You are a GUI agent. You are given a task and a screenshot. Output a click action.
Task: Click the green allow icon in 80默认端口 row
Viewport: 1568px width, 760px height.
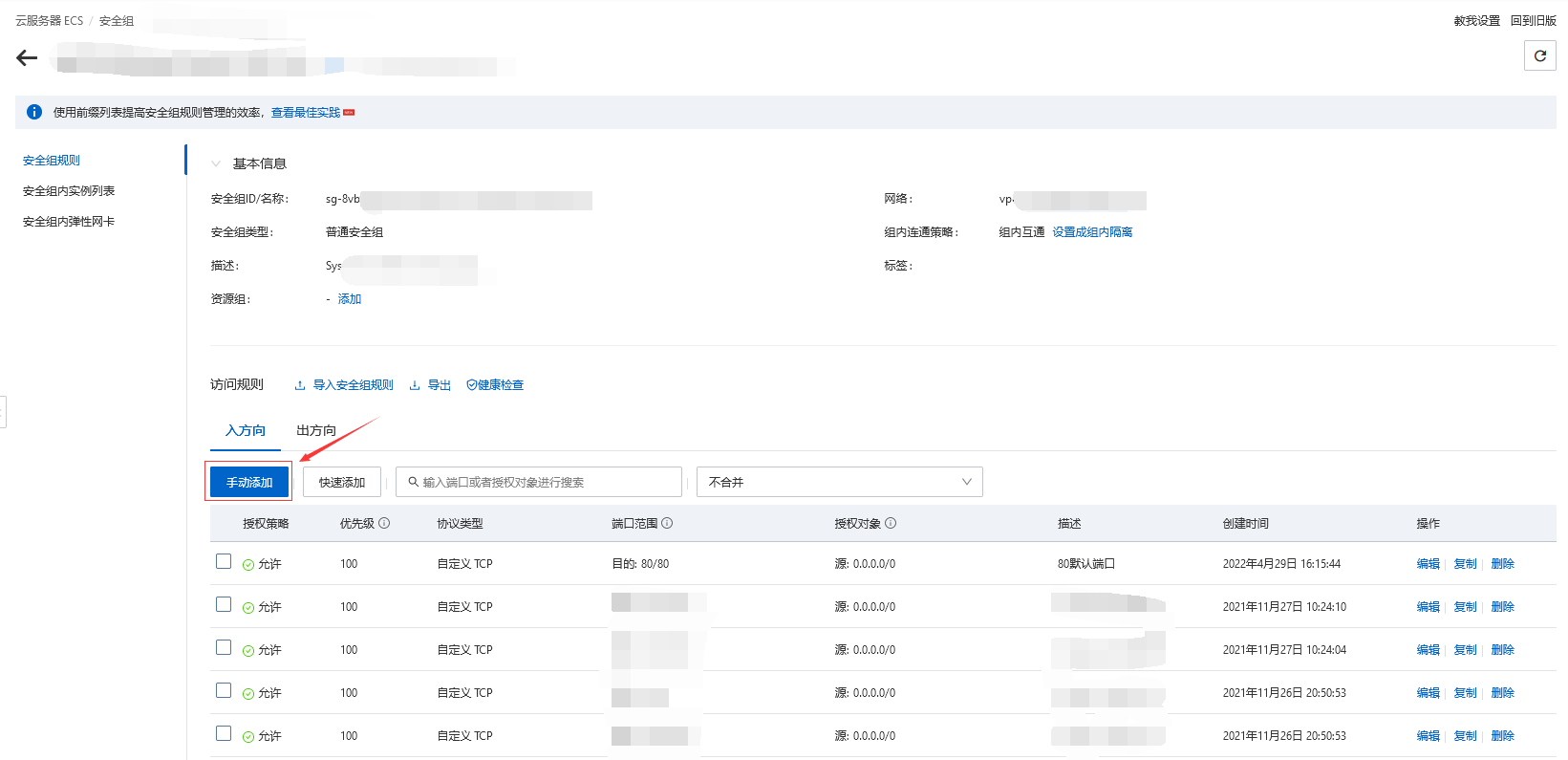(248, 565)
